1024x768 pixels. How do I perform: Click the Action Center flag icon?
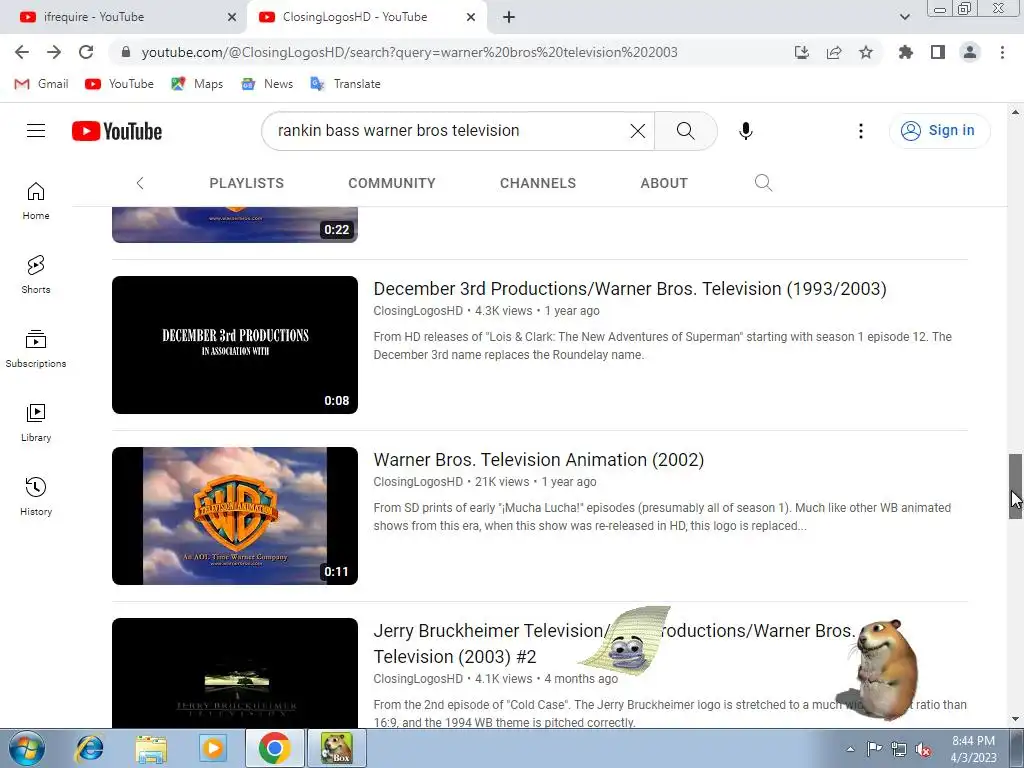[x=874, y=749]
